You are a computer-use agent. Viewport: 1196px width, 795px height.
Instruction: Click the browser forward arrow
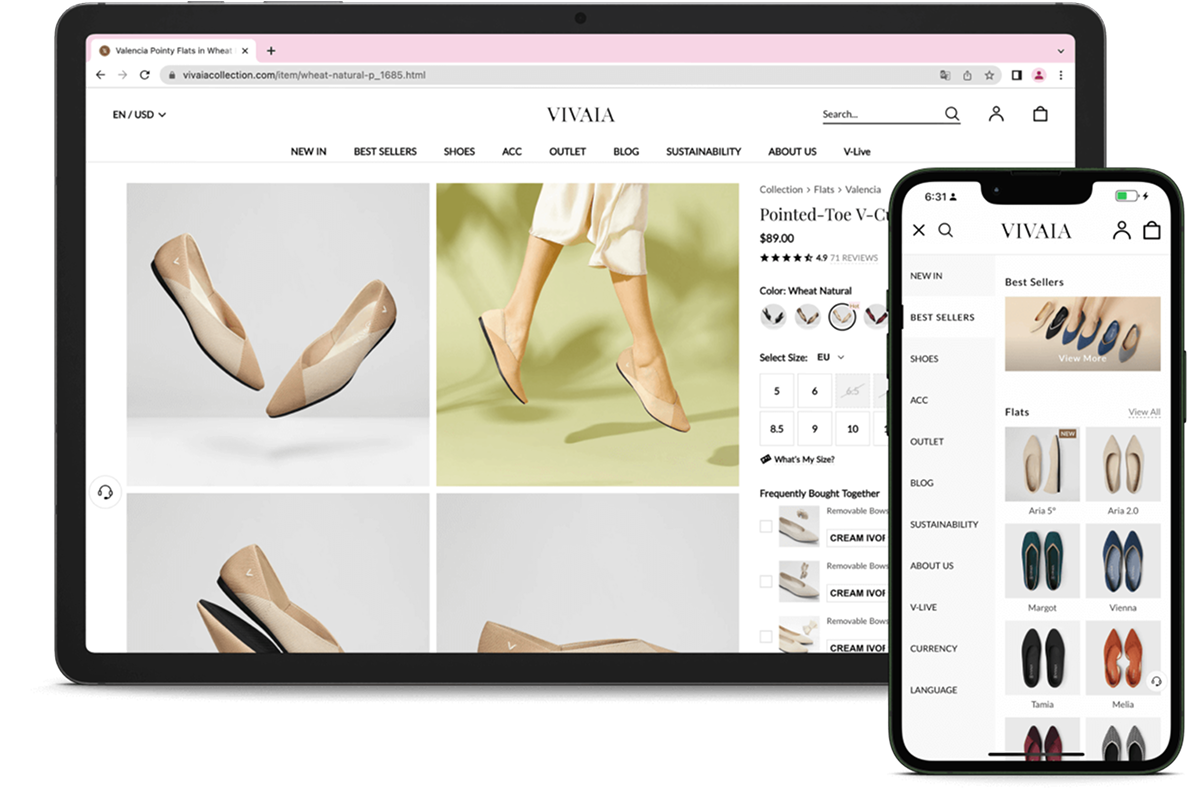click(123, 75)
